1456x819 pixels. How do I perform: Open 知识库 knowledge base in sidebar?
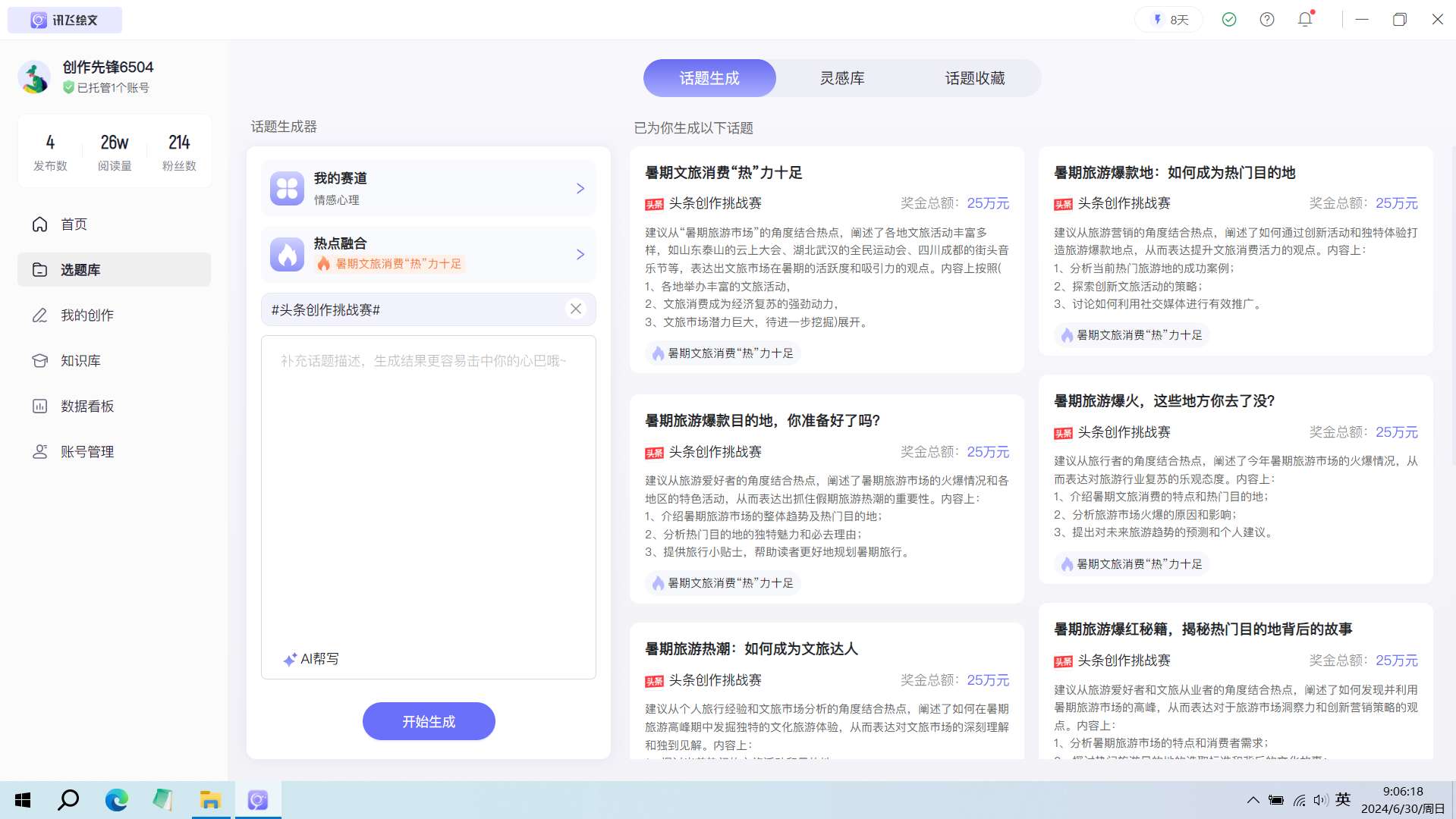coord(80,361)
